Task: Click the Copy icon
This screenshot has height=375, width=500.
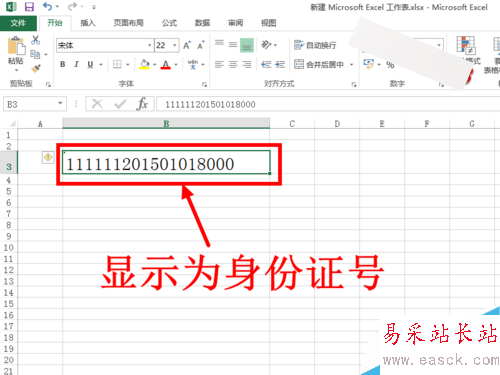Action: 35,54
